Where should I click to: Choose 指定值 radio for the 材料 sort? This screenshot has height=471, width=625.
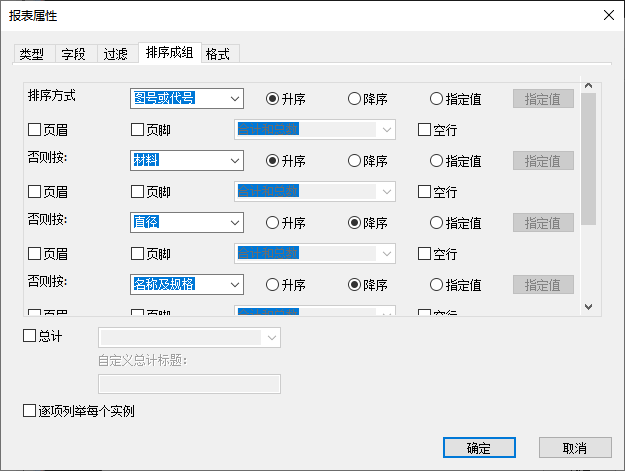click(436, 161)
